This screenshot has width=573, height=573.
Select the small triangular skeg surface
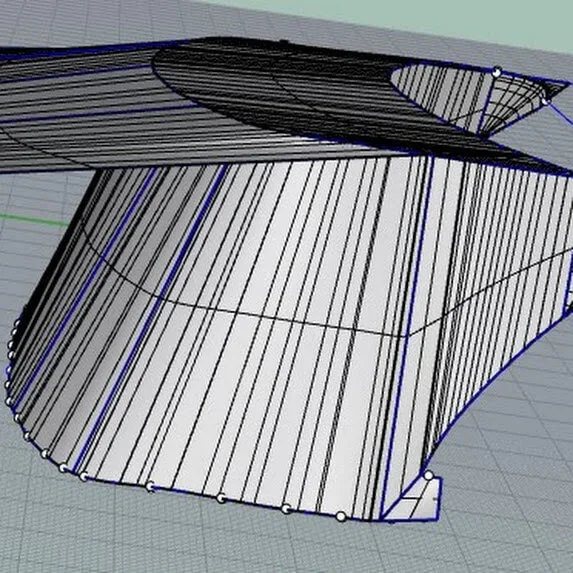click(x=416, y=500)
